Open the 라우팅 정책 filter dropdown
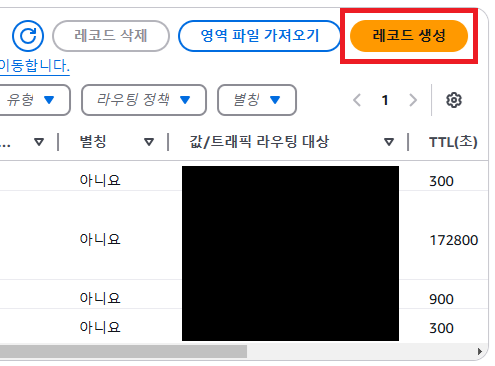Screen dimensions: 495x366 144,100
